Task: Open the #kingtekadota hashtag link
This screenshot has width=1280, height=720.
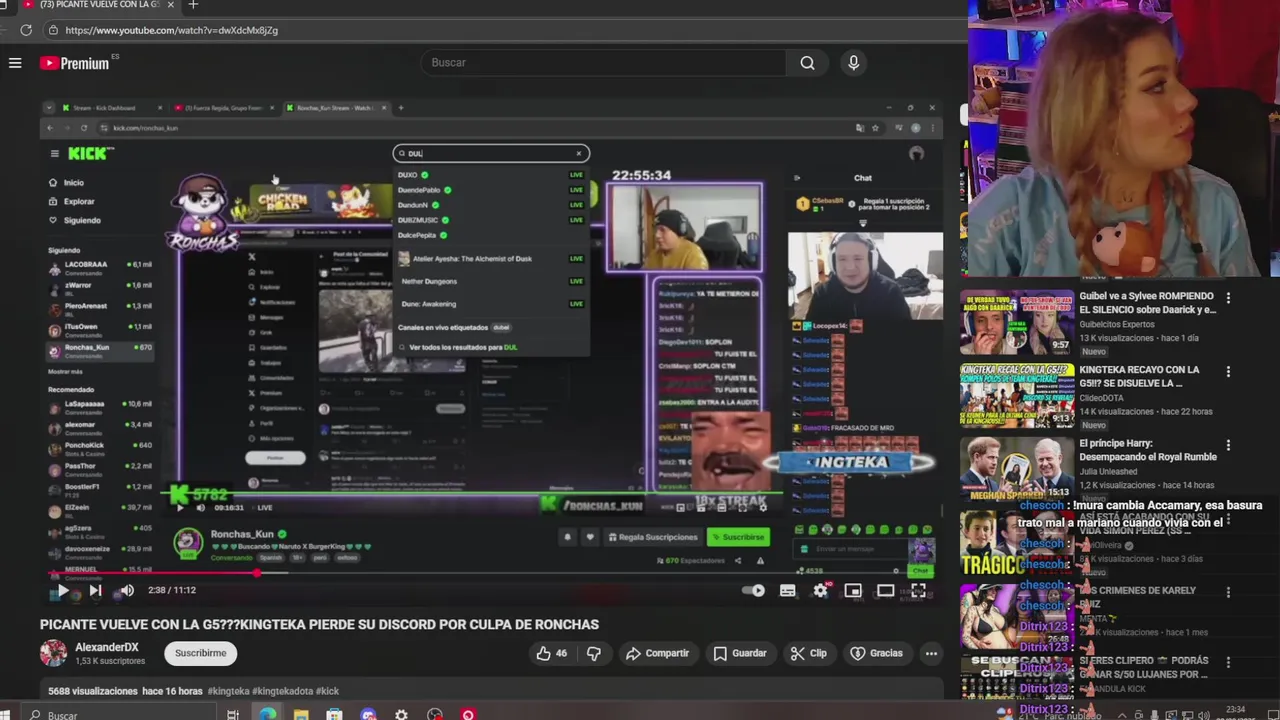Action: 282,691
